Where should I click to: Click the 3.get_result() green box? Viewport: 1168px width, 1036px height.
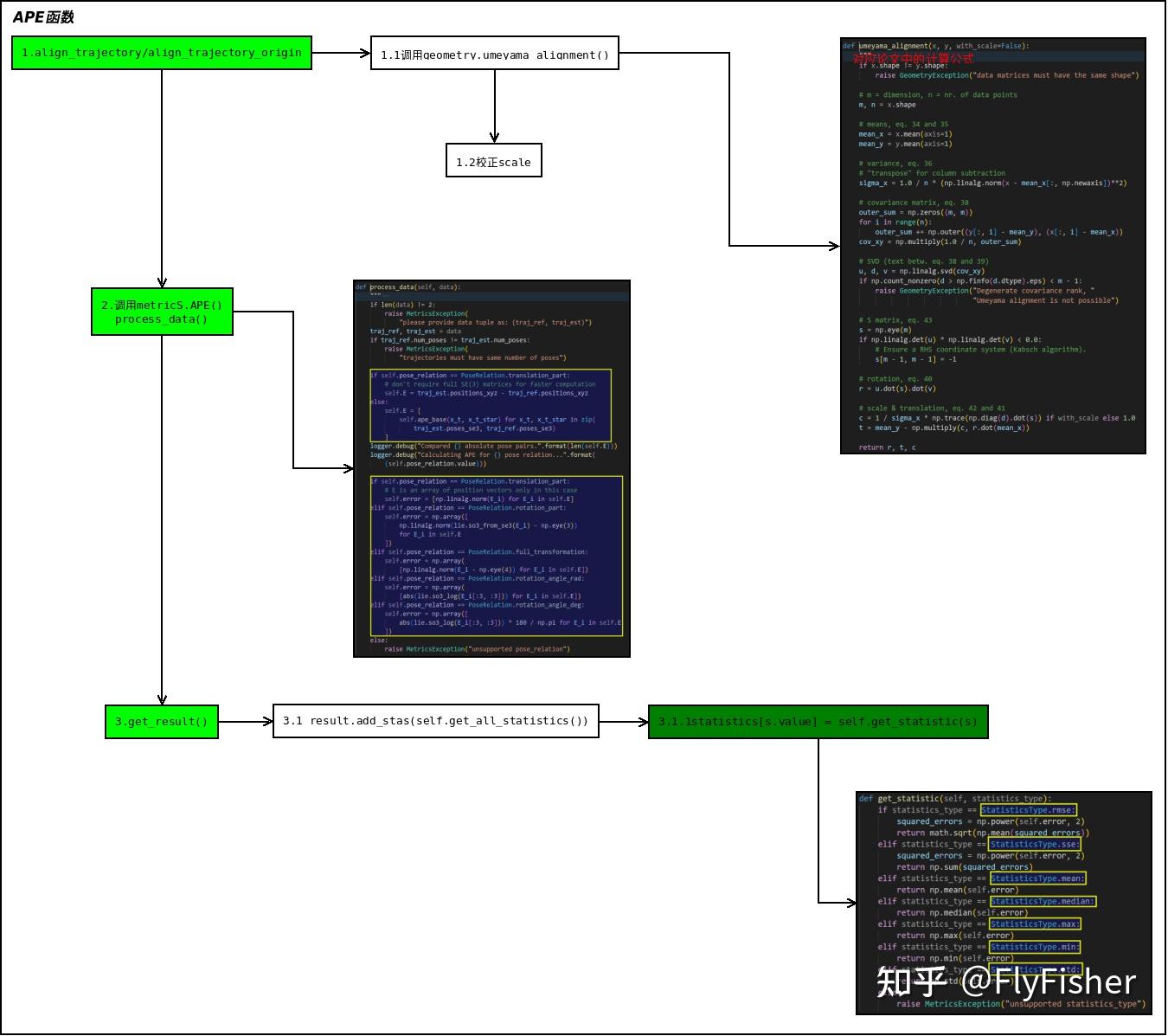(162, 722)
